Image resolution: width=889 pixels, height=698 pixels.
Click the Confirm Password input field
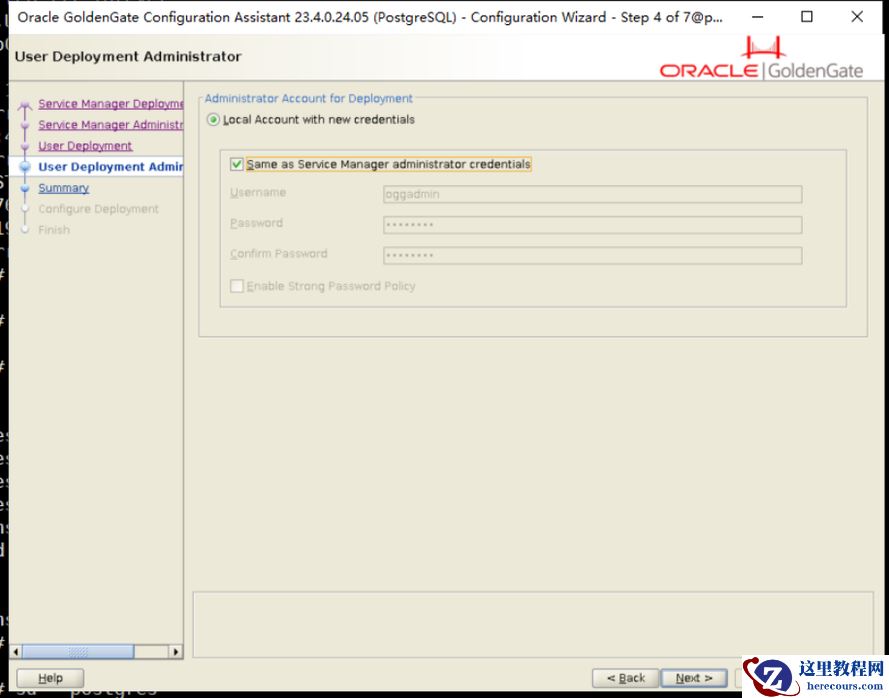point(592,255)
